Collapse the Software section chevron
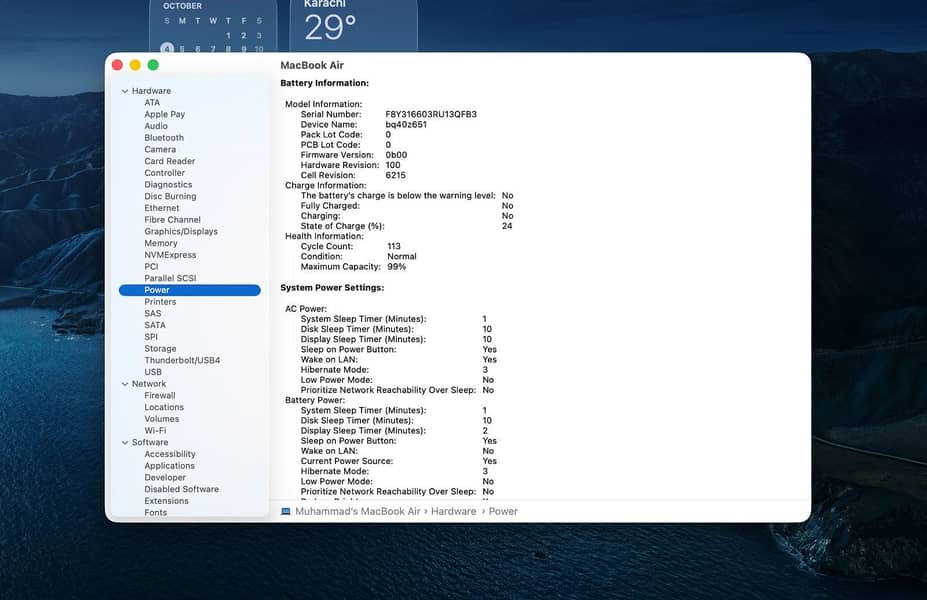The image size is (927, 600). click(x=125, y=443)
